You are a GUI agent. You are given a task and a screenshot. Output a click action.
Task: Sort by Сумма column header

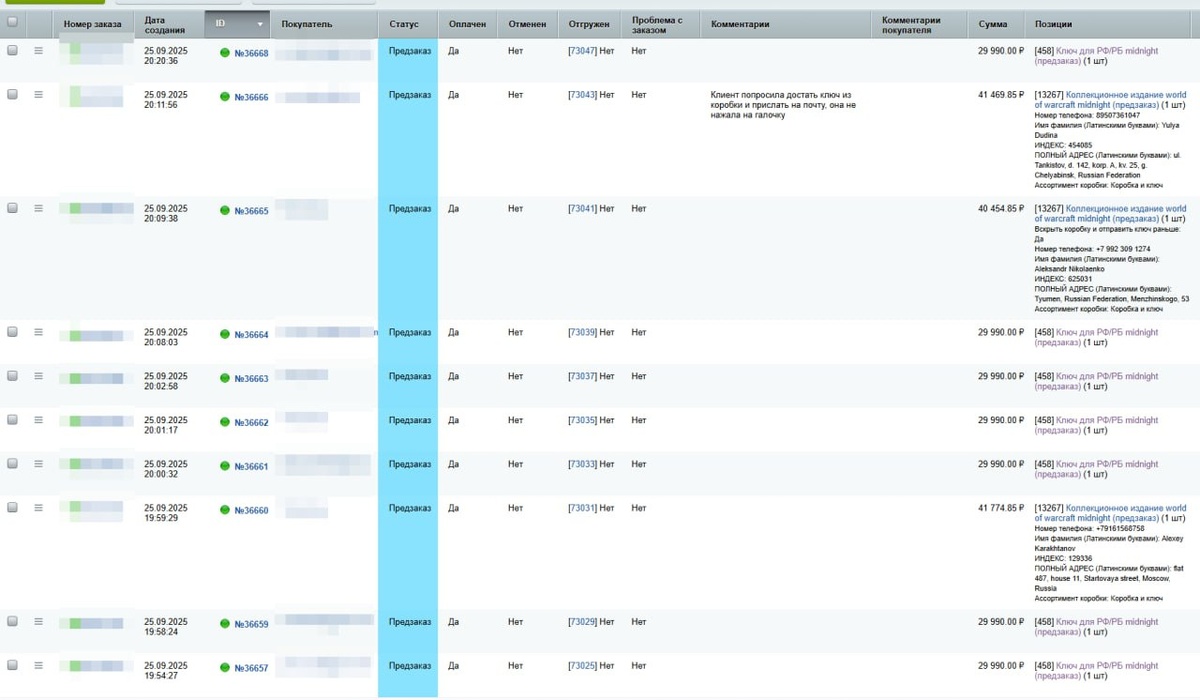click(994, 24)
